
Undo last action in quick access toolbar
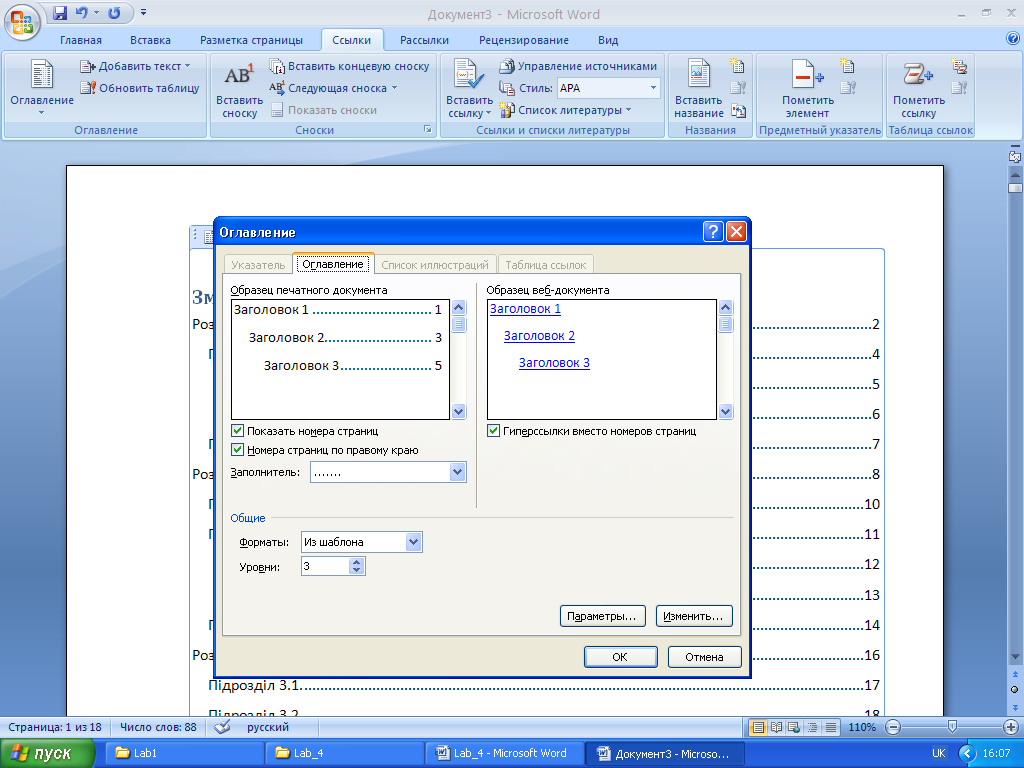tap(82, 13)
